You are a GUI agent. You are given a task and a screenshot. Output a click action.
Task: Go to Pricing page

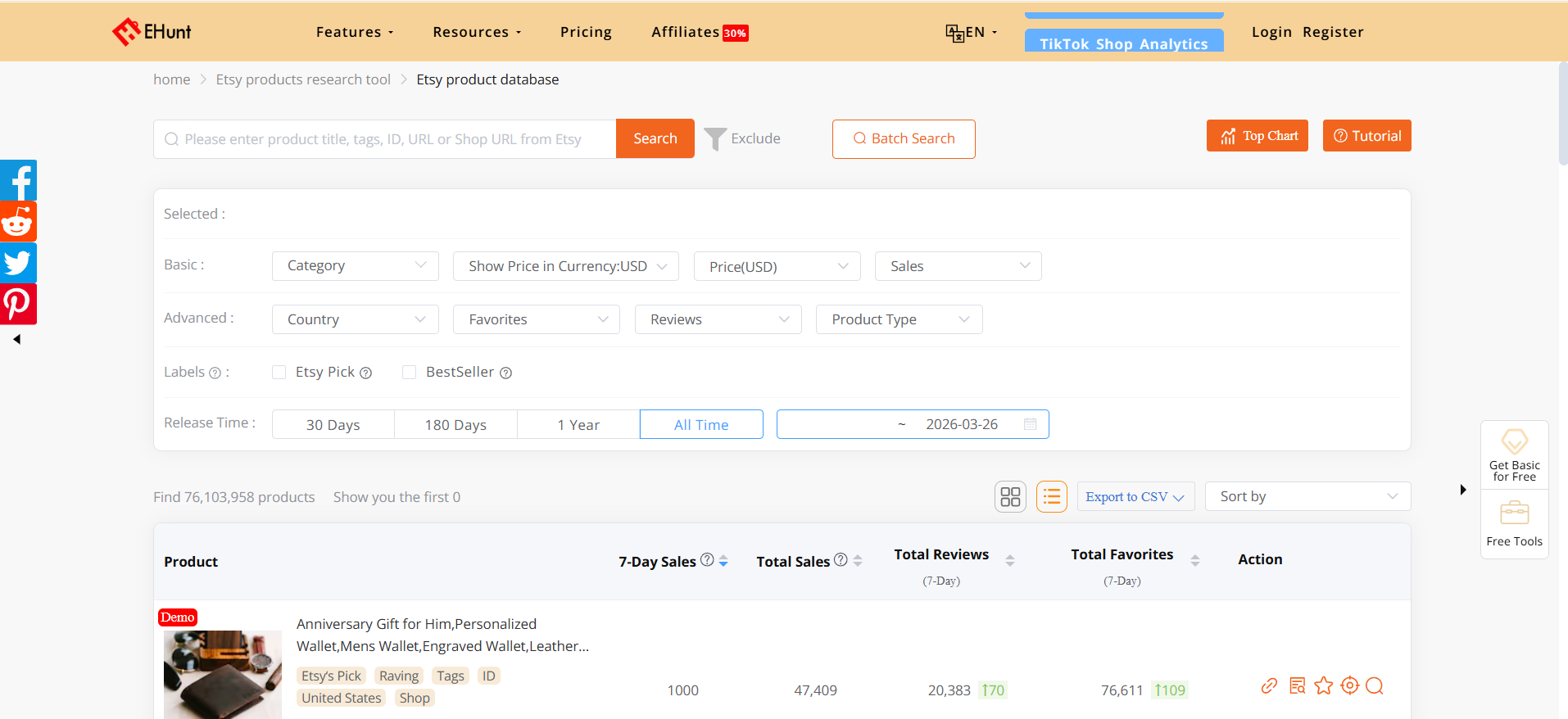tap(586, 32)
